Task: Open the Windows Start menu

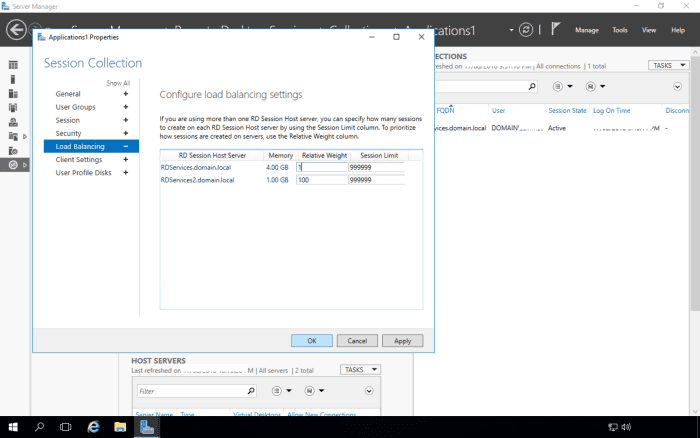Action: [x=13, y=427]
